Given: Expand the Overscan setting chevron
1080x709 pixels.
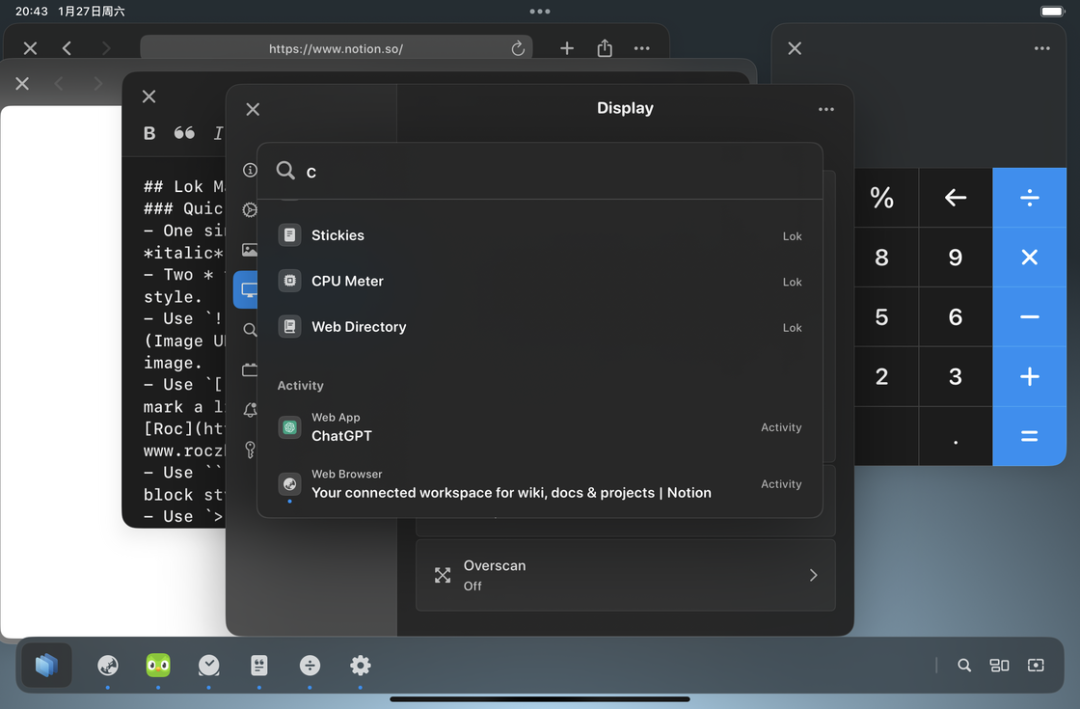Looking at the screenshot, I should pos(813,575).
